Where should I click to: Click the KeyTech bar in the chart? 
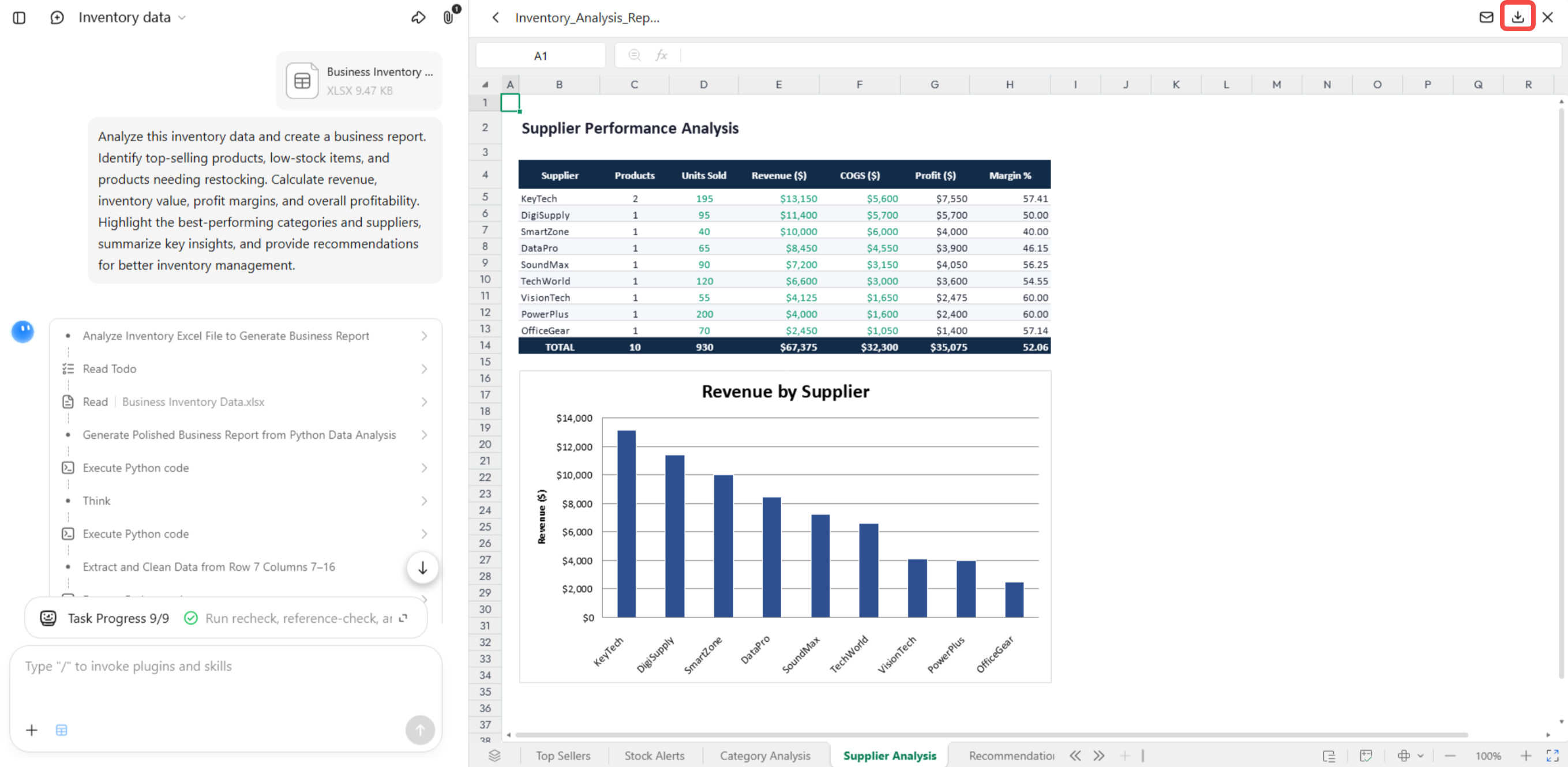tap(627, 524)
